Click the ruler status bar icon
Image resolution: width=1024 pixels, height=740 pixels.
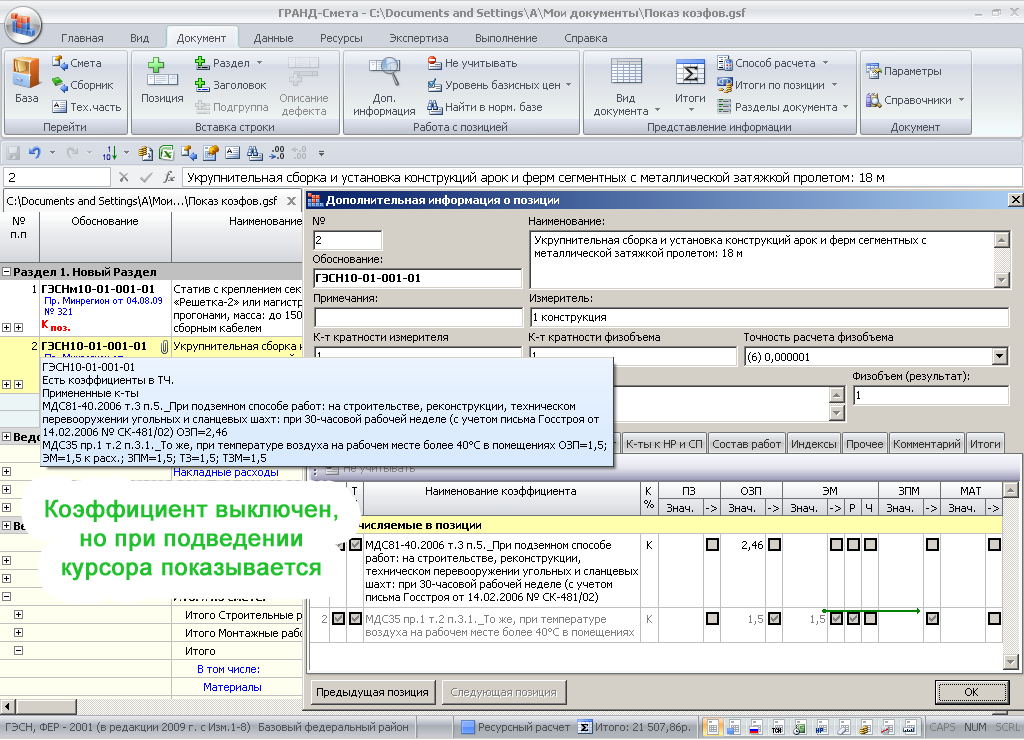tap(909, 727)
